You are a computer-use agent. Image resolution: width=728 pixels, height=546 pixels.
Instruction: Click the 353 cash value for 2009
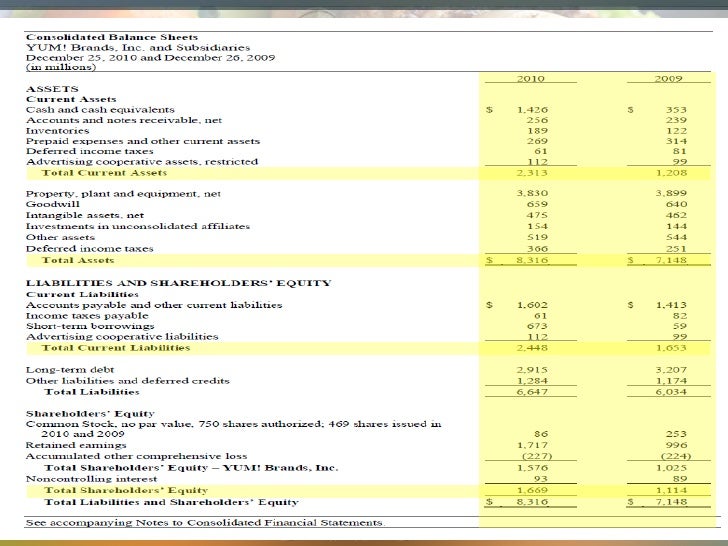[676, 110]
